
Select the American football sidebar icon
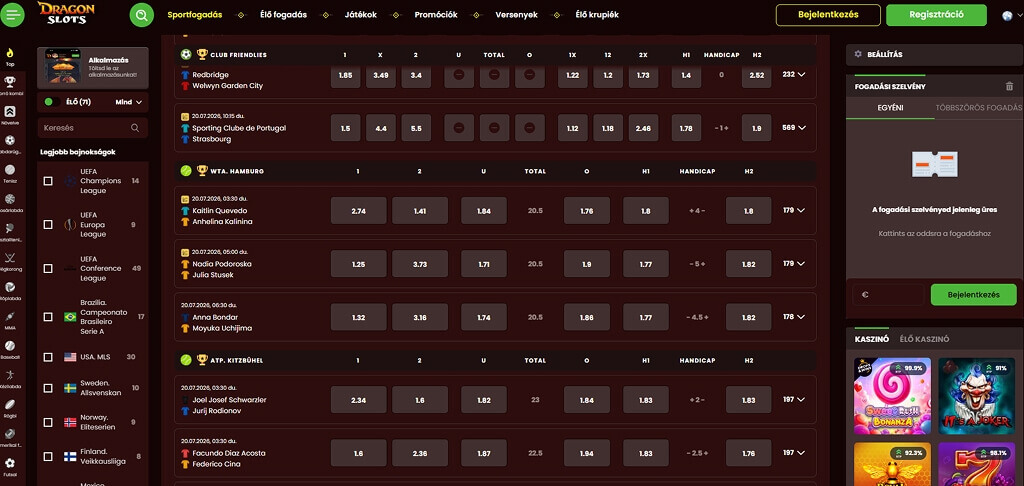pyautogui.click(x=10, y=434)
